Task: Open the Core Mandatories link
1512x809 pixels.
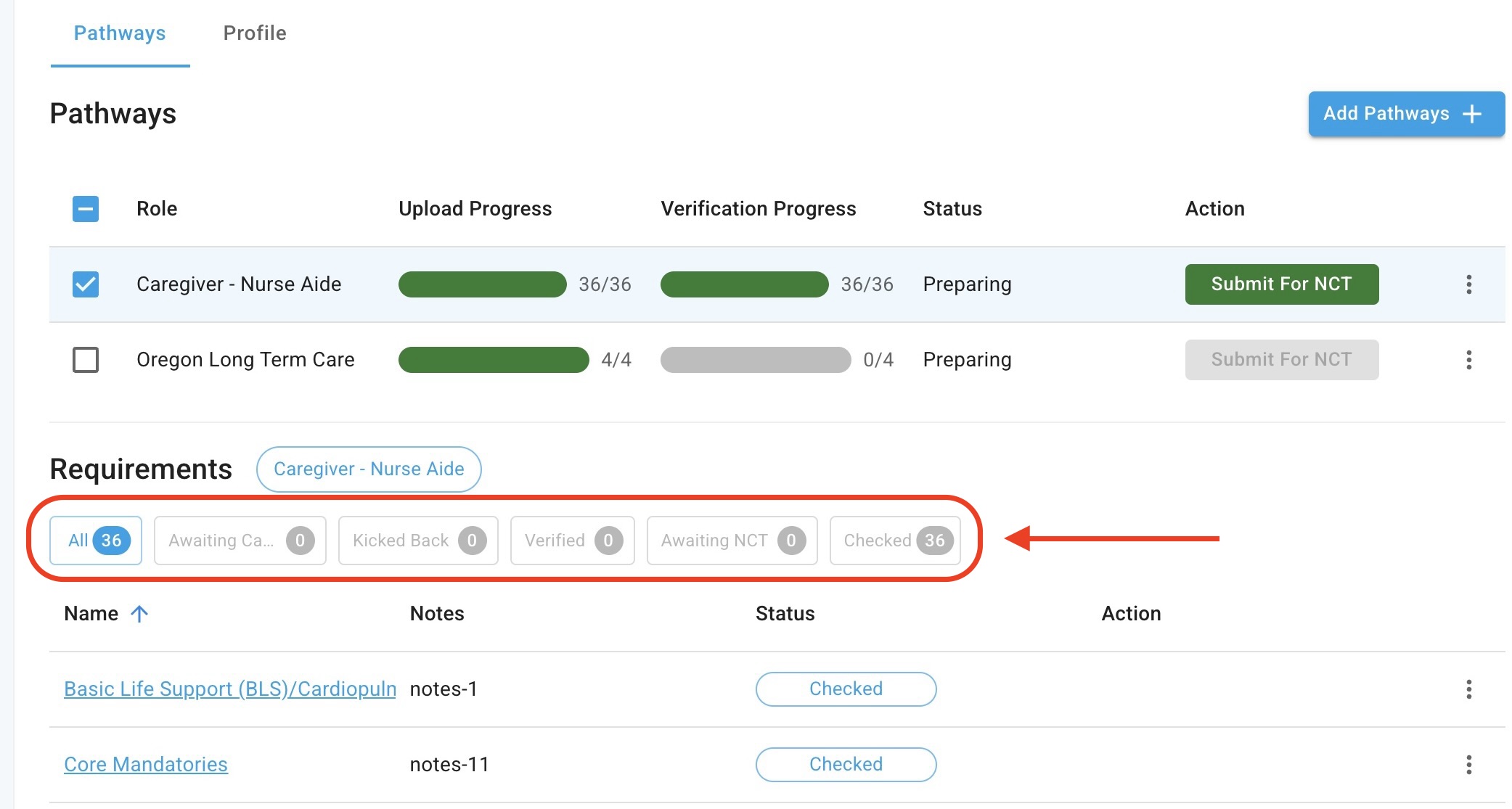Action: point(146,765)
